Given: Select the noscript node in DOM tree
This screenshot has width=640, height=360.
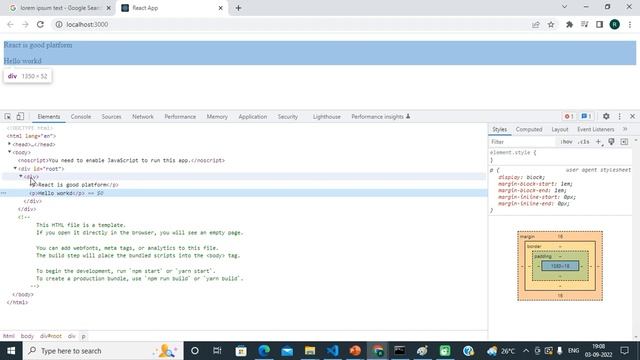Looking at the screenshot, I should click(121, 160).
